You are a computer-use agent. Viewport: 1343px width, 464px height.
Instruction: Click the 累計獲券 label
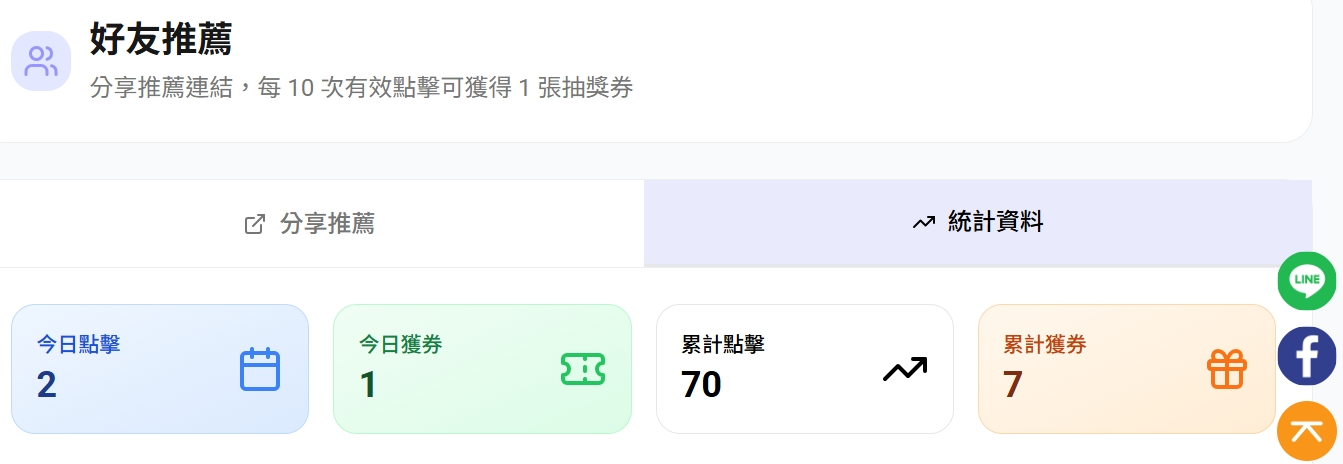(1045, 345)
